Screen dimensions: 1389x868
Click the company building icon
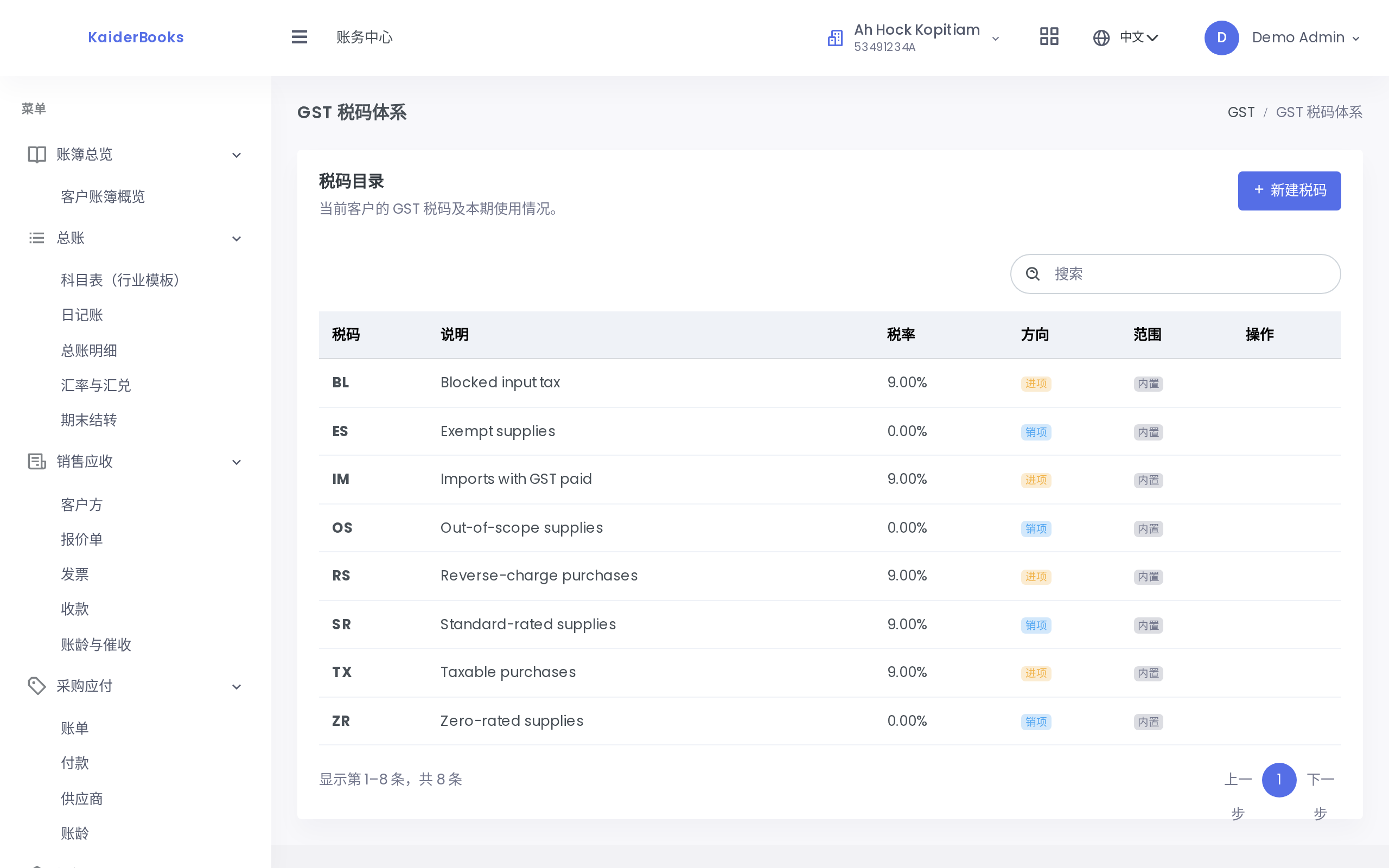[835, 38]
